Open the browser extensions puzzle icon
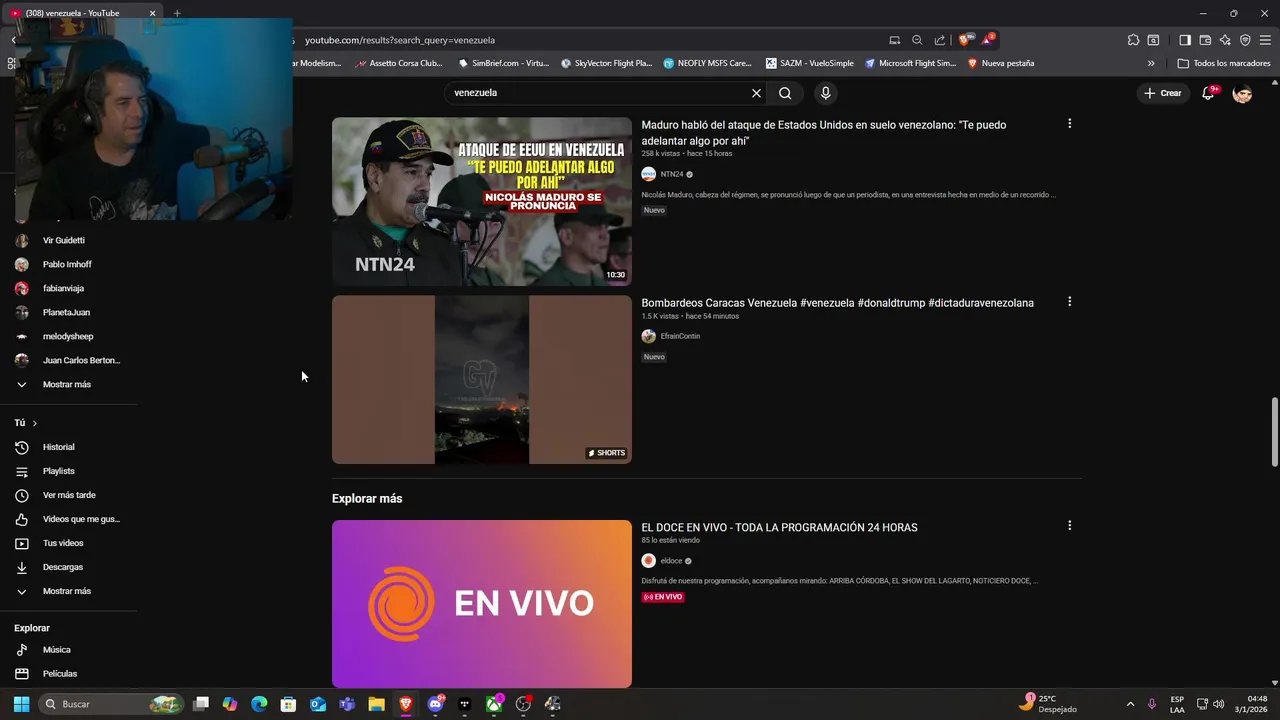The height and width of the screenshot is (720, 1280). coord(1133,40)
